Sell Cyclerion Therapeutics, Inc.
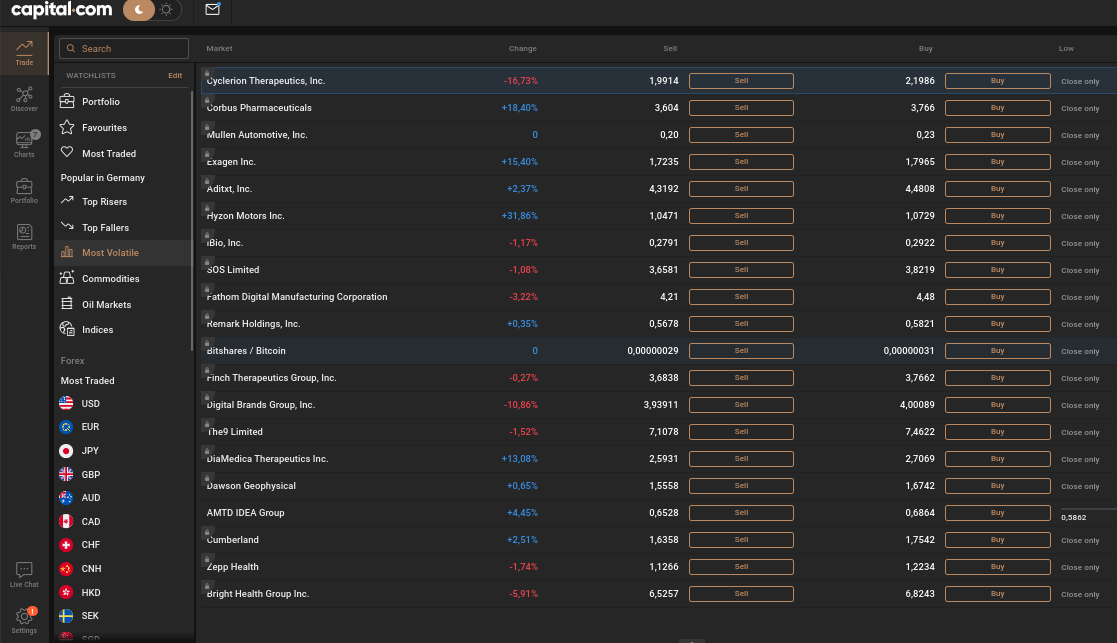Screen dimensions: 1117x643 click(741, 81)
